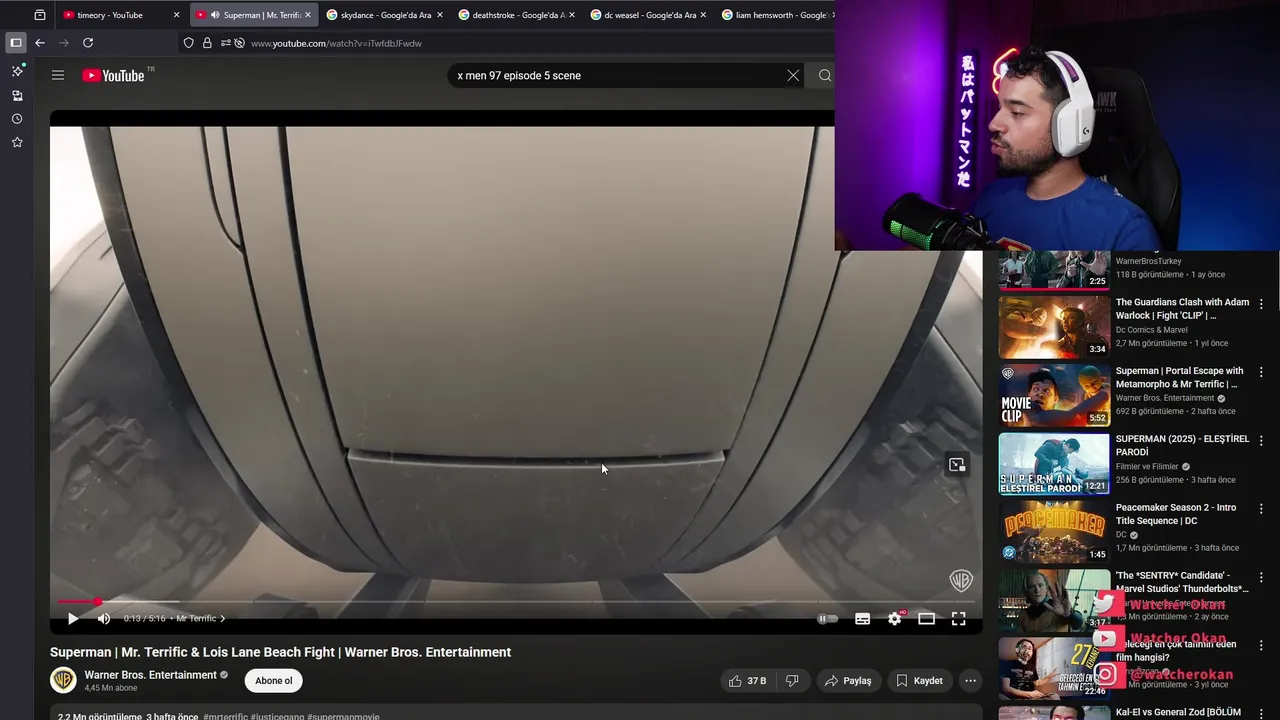Share the video via Paylaş

pyautogui.click(x=848, y=681)
